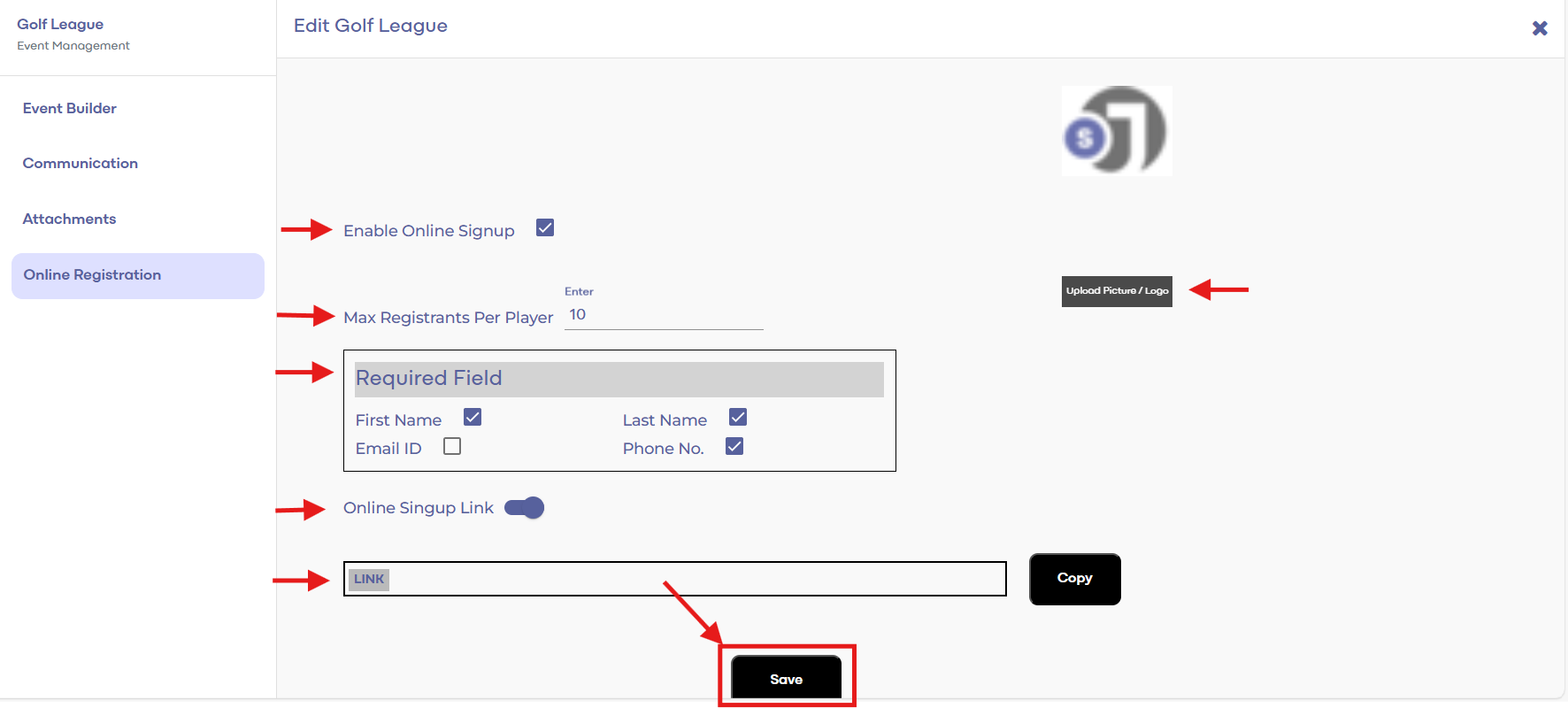The image size is (1568, 708).
Task: Click the Required Field section header
Action: [619, 379]
